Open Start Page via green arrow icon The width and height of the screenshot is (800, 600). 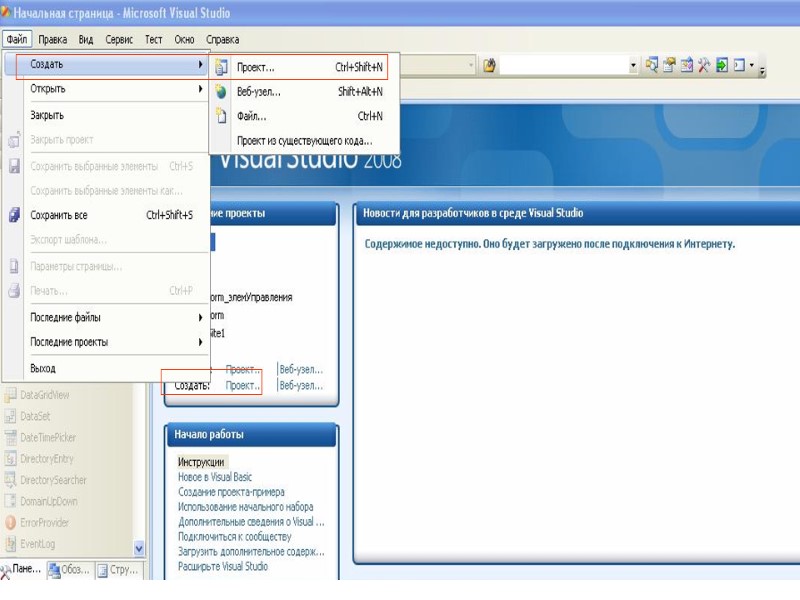[x=721, y=65]
